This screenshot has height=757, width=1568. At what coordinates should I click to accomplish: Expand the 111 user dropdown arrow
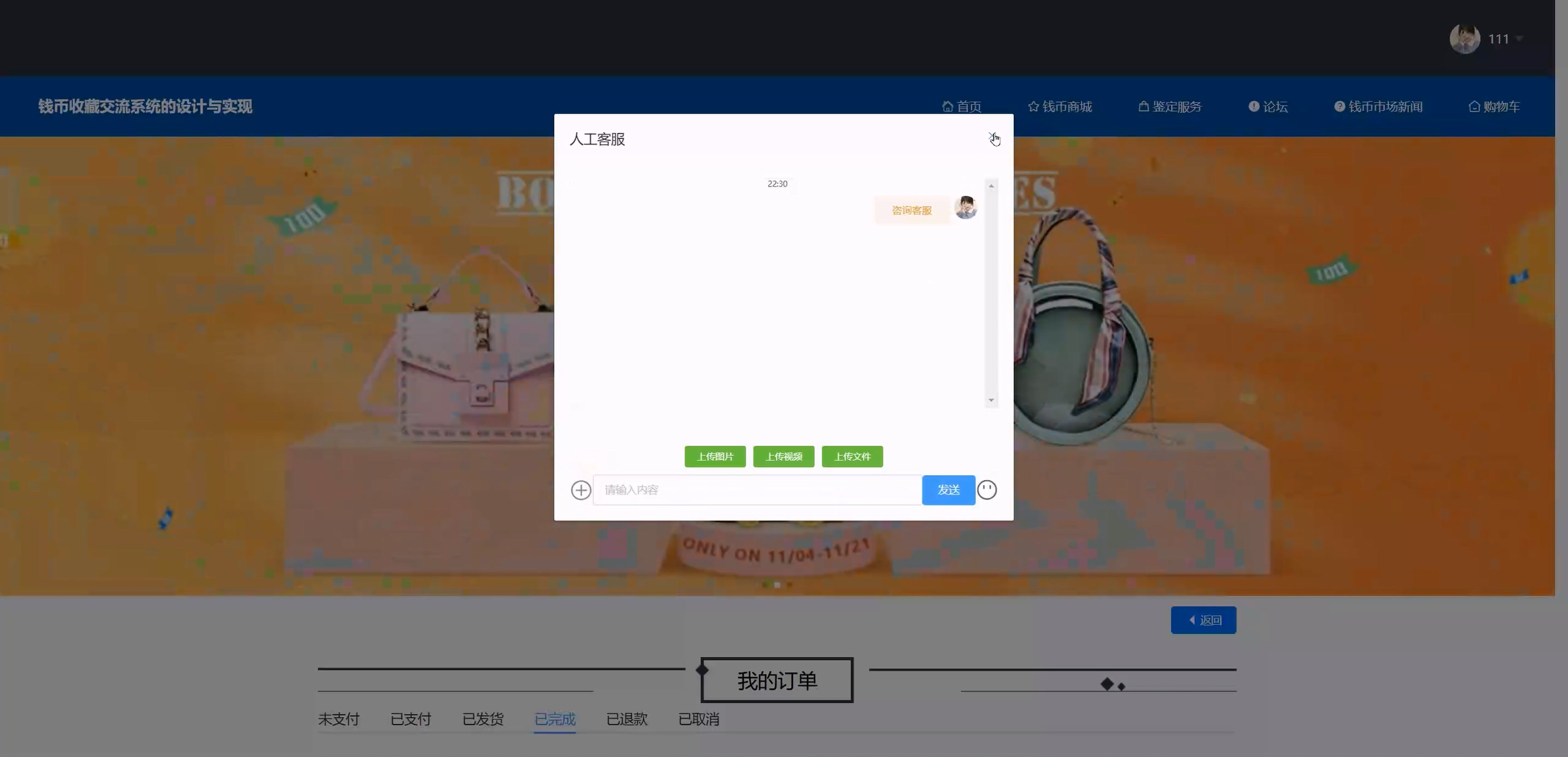tap(1519, 39)
